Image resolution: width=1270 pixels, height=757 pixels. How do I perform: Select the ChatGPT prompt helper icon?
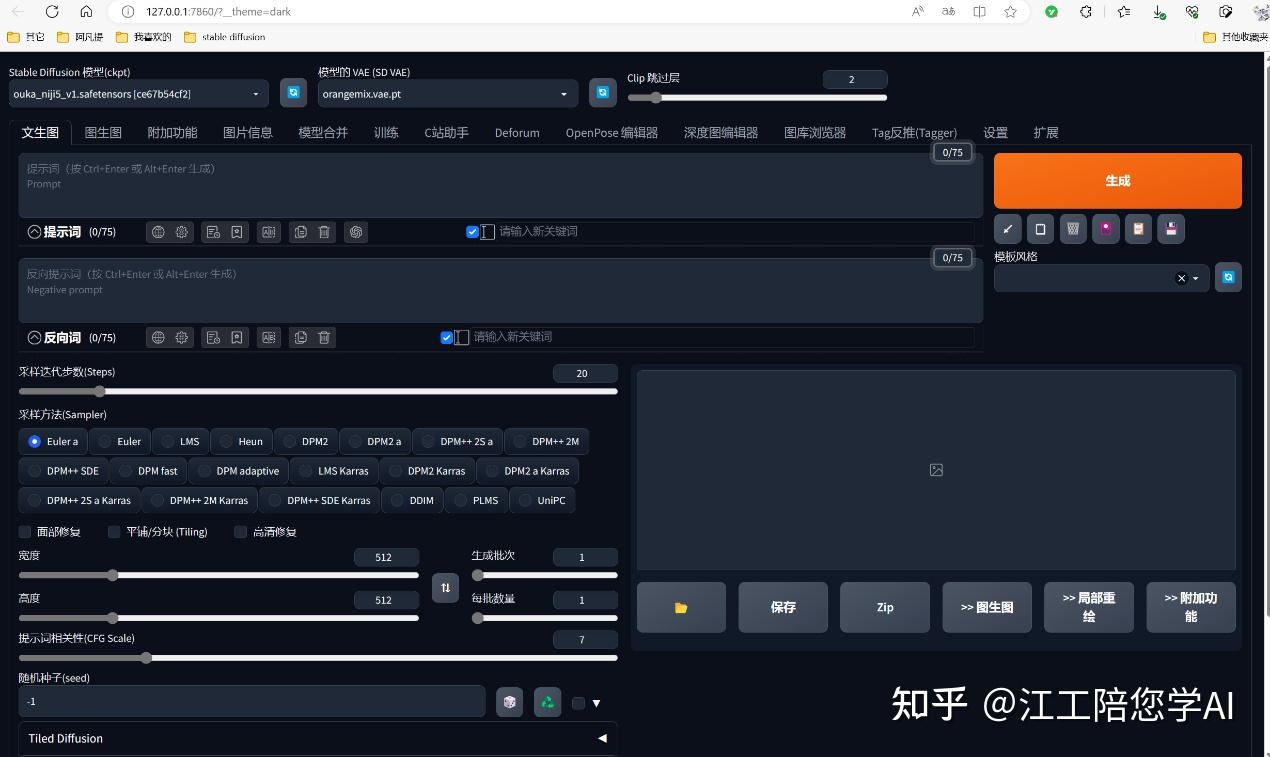tap(356, 231)
